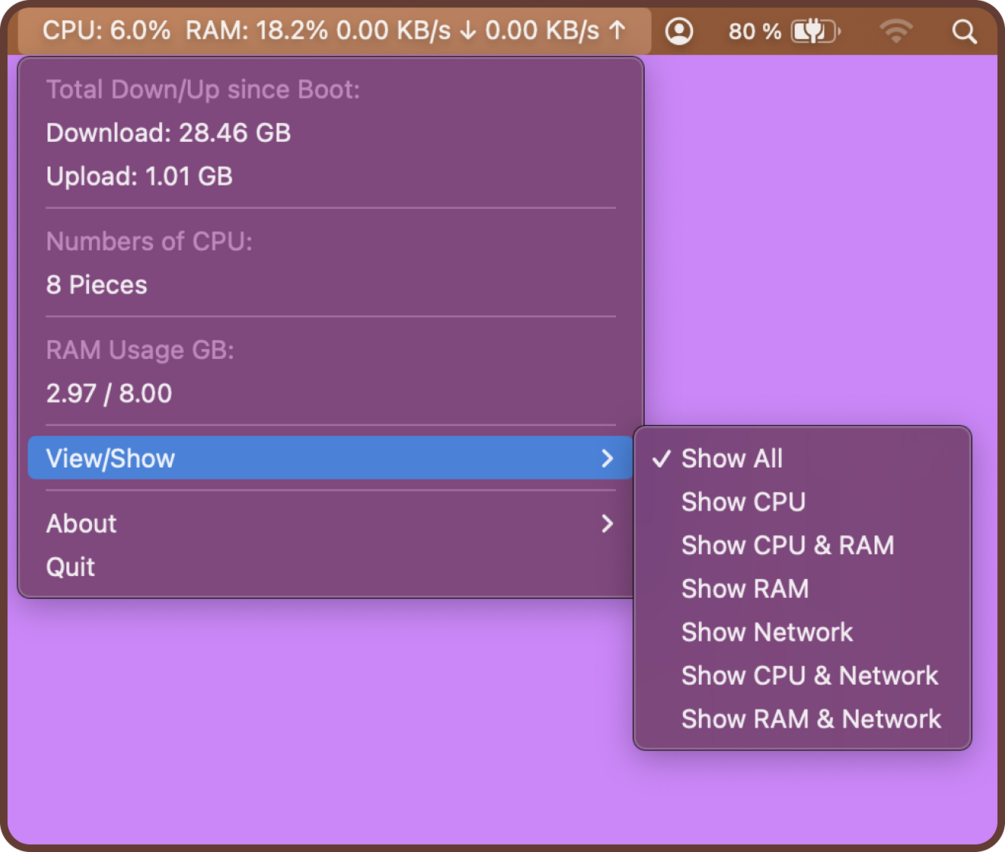Enable Show CPU display mode

coord(743,502)
